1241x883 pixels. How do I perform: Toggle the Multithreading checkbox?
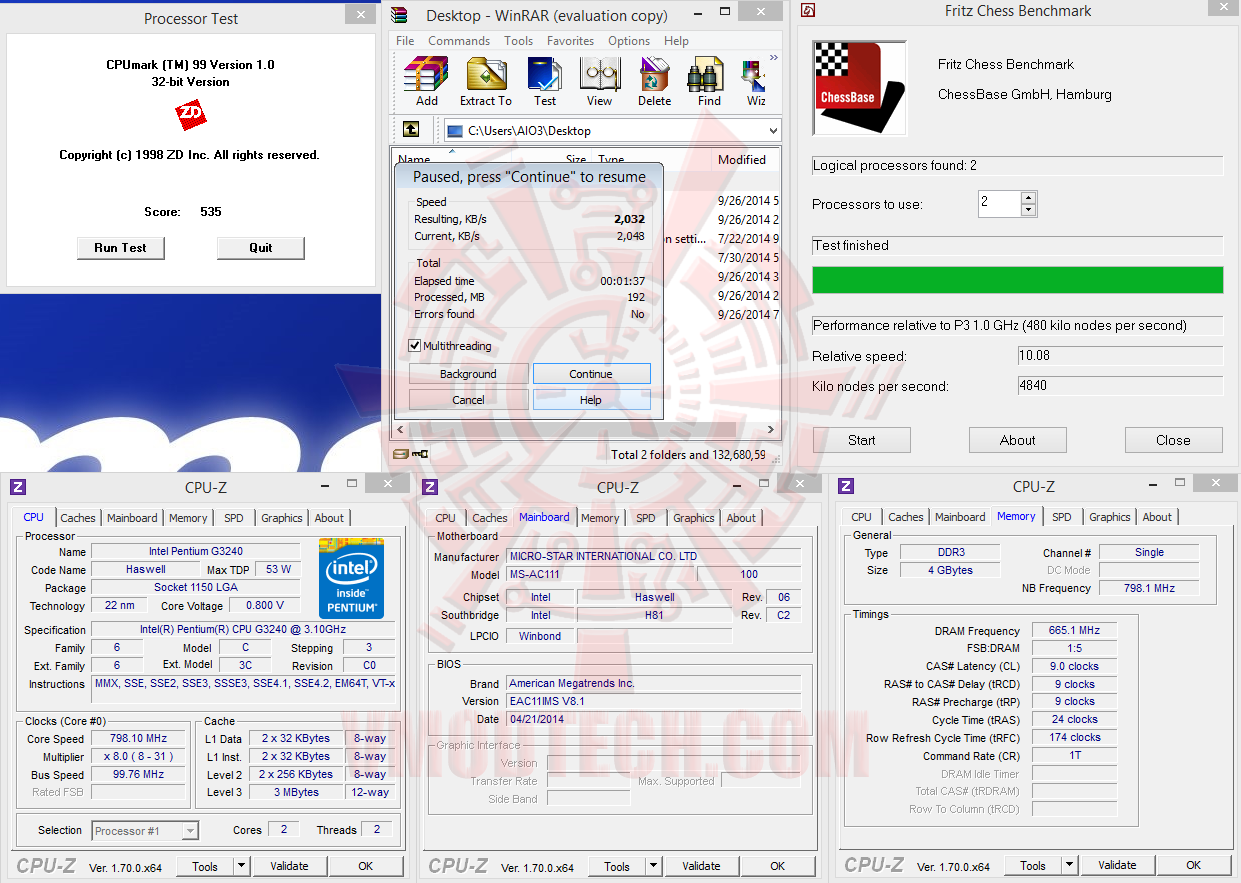click(415, 346)
